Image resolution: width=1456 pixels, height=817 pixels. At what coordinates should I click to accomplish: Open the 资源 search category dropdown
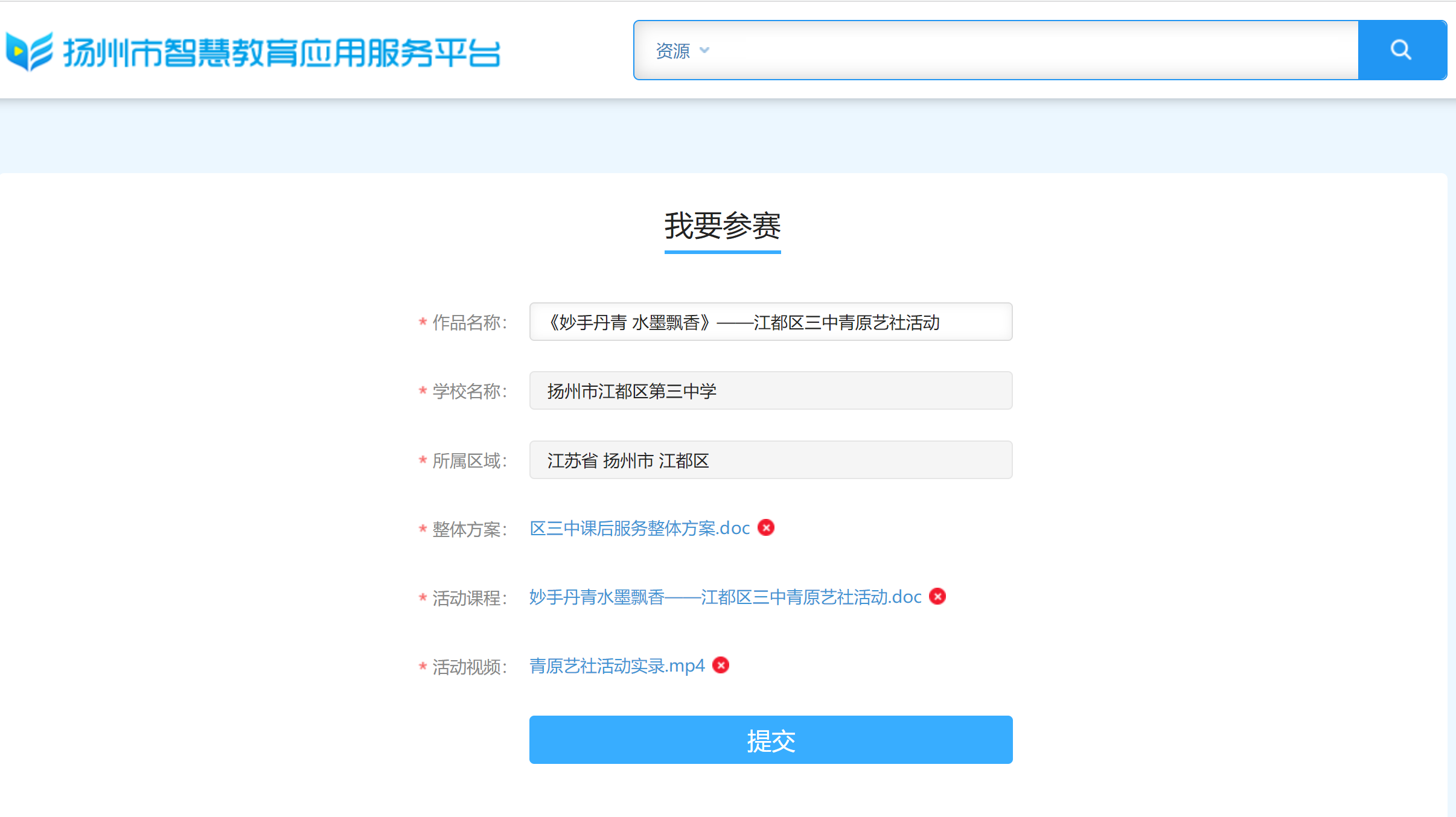pos(683,51)
